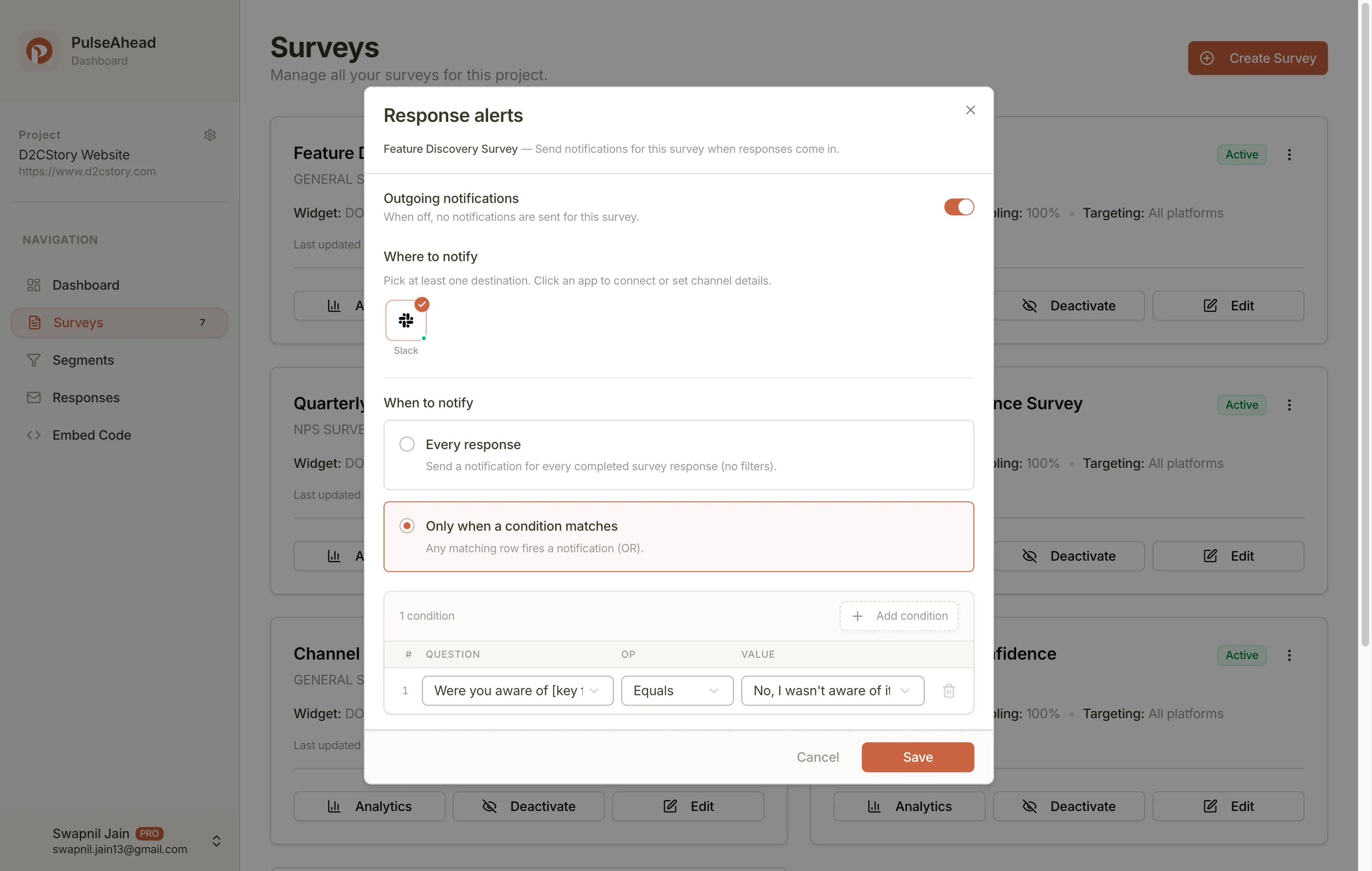Open the Equals operator dropdown
This screenshot has width=1372, height=871.
point(677,691)
